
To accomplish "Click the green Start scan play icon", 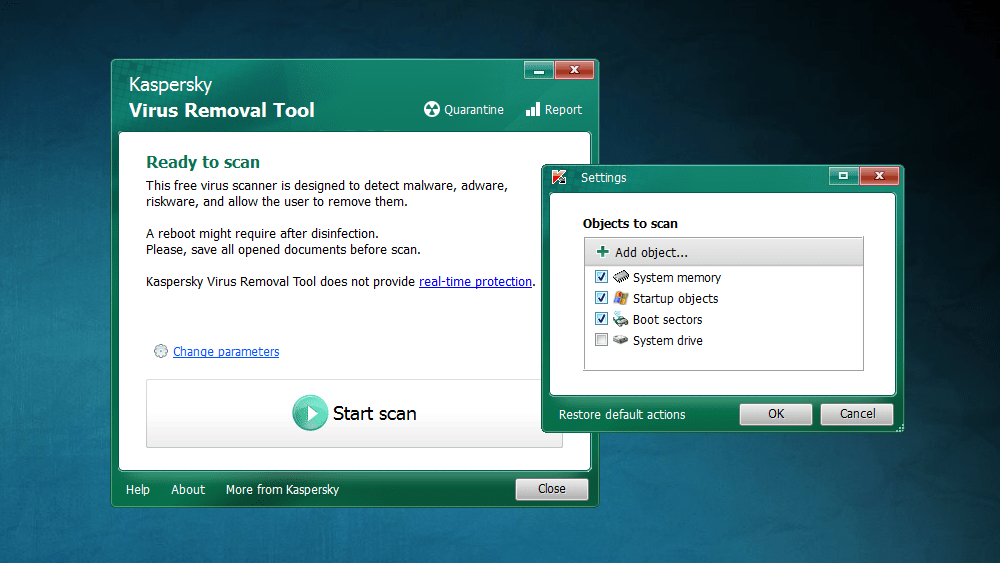I will click(x=310, y=413).
